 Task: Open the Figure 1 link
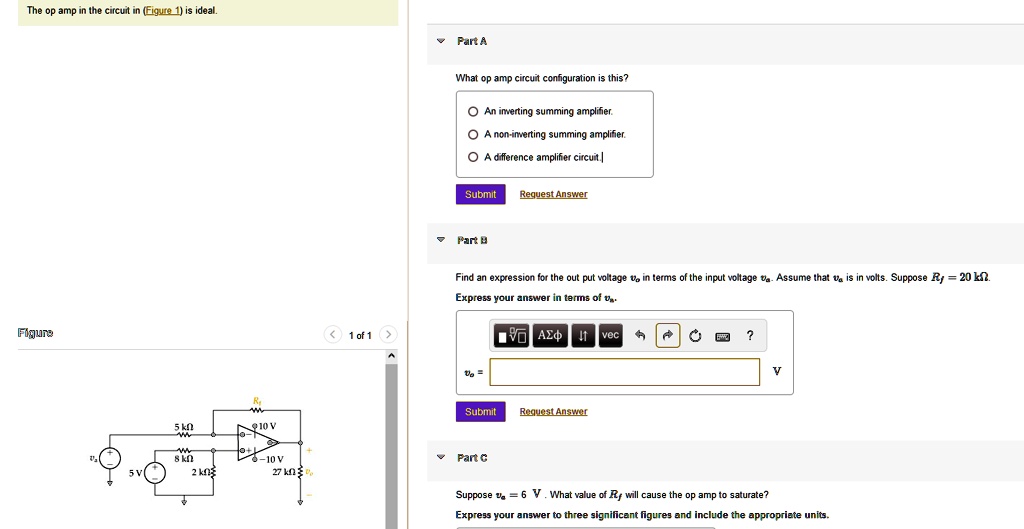163,10
